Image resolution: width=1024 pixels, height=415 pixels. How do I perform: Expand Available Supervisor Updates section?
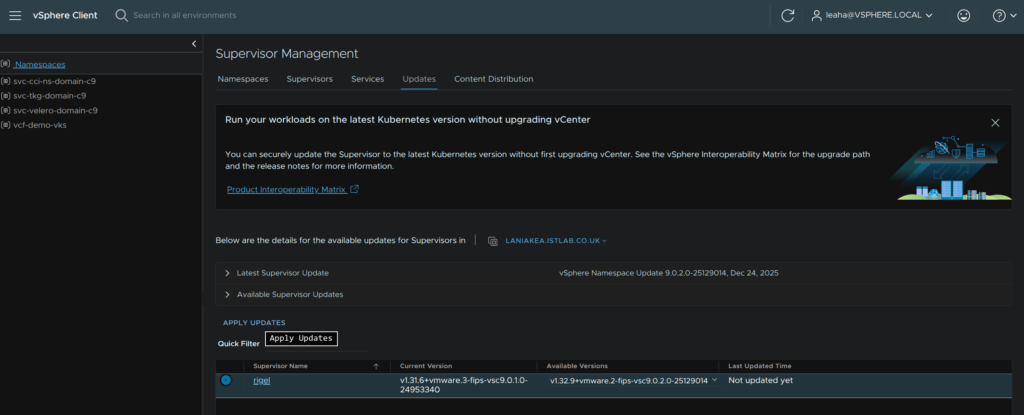(228, 294)
